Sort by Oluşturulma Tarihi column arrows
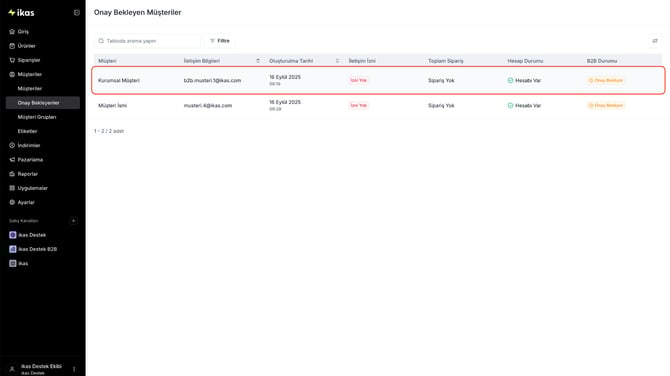The image size is (670, 376). pyautogui.click(x=338, y=61)
